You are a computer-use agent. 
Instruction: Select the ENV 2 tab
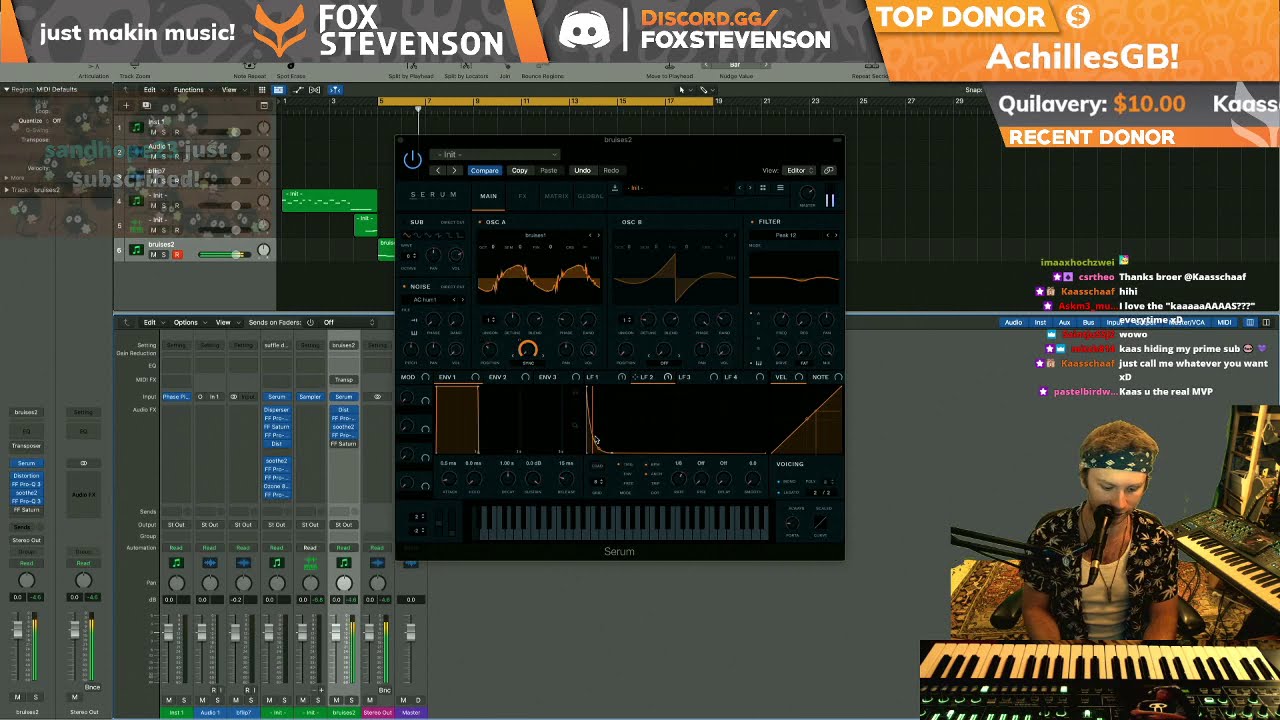pos(497,377)
